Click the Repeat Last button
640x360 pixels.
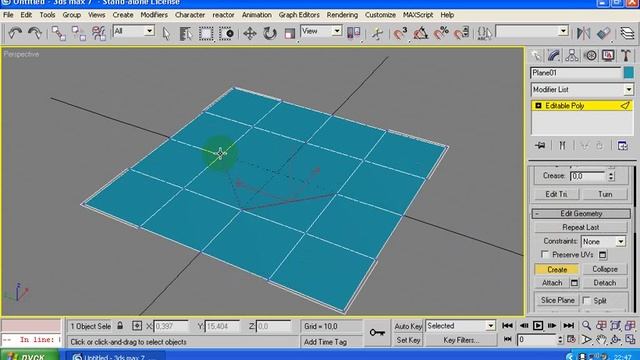click(580, 227)
